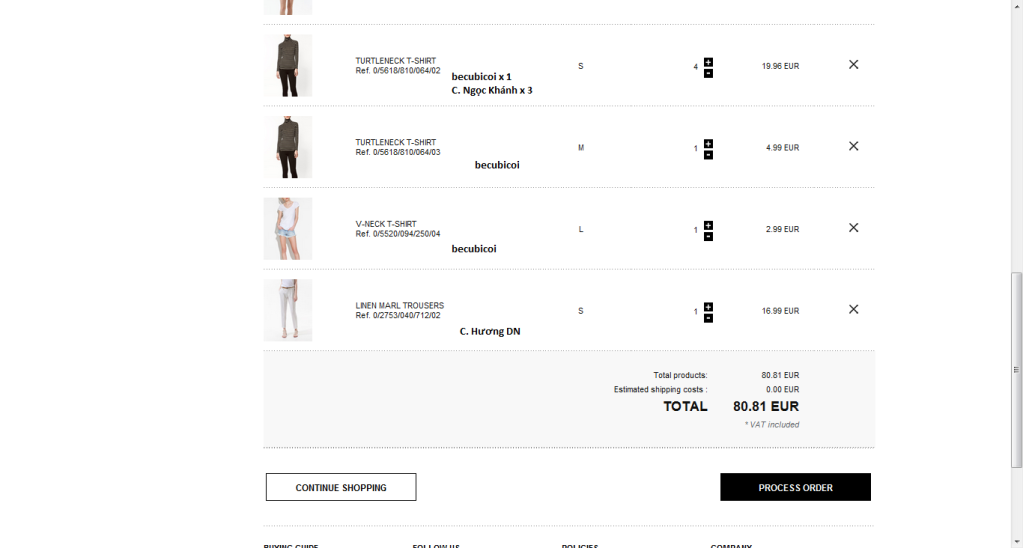
Task: Remove Turtleneck T-shirt size S from cart
Action: (x=853, y=65)
